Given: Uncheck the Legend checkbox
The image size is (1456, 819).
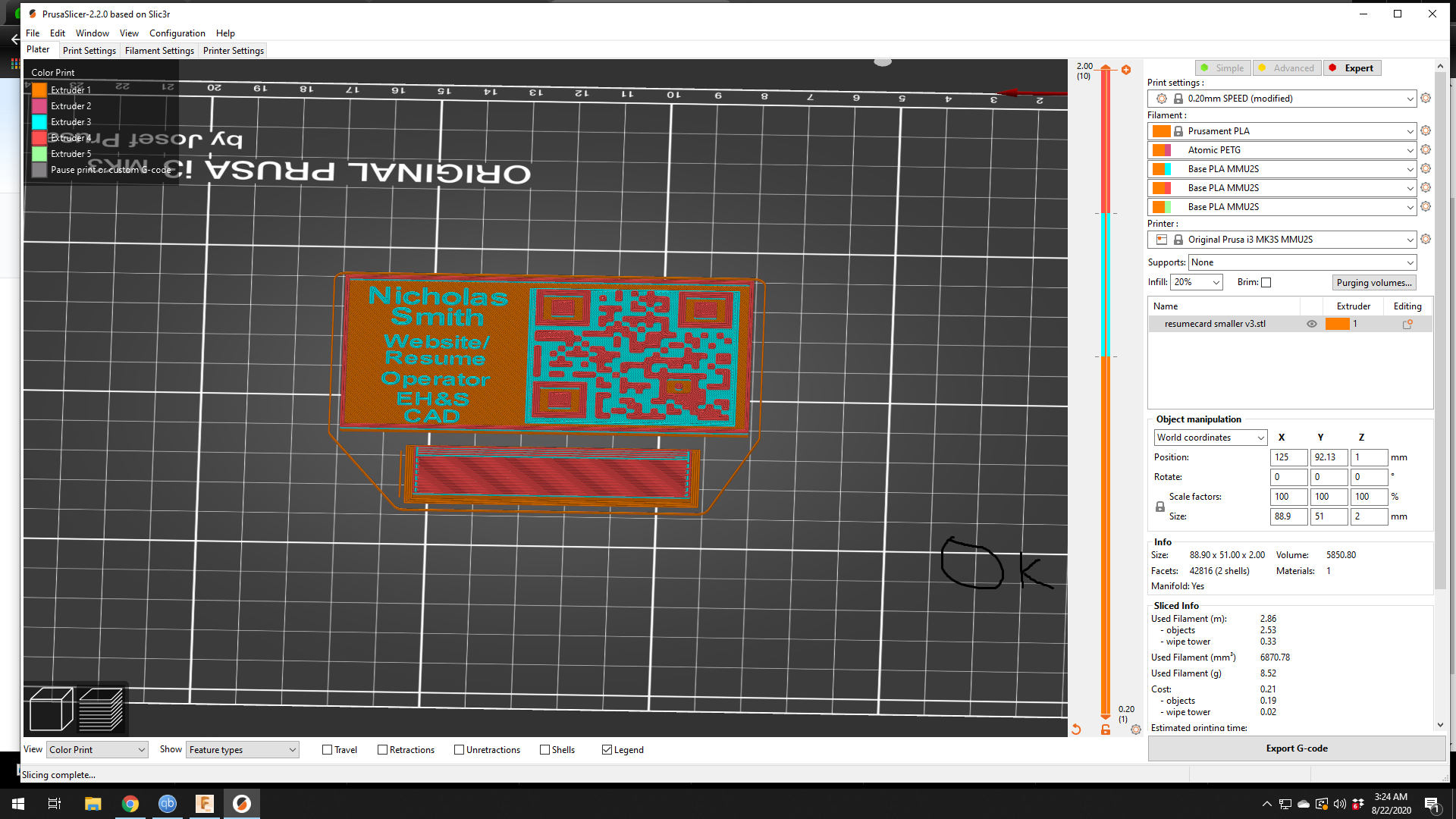Looking at the screenshot, I should point(607,749).
